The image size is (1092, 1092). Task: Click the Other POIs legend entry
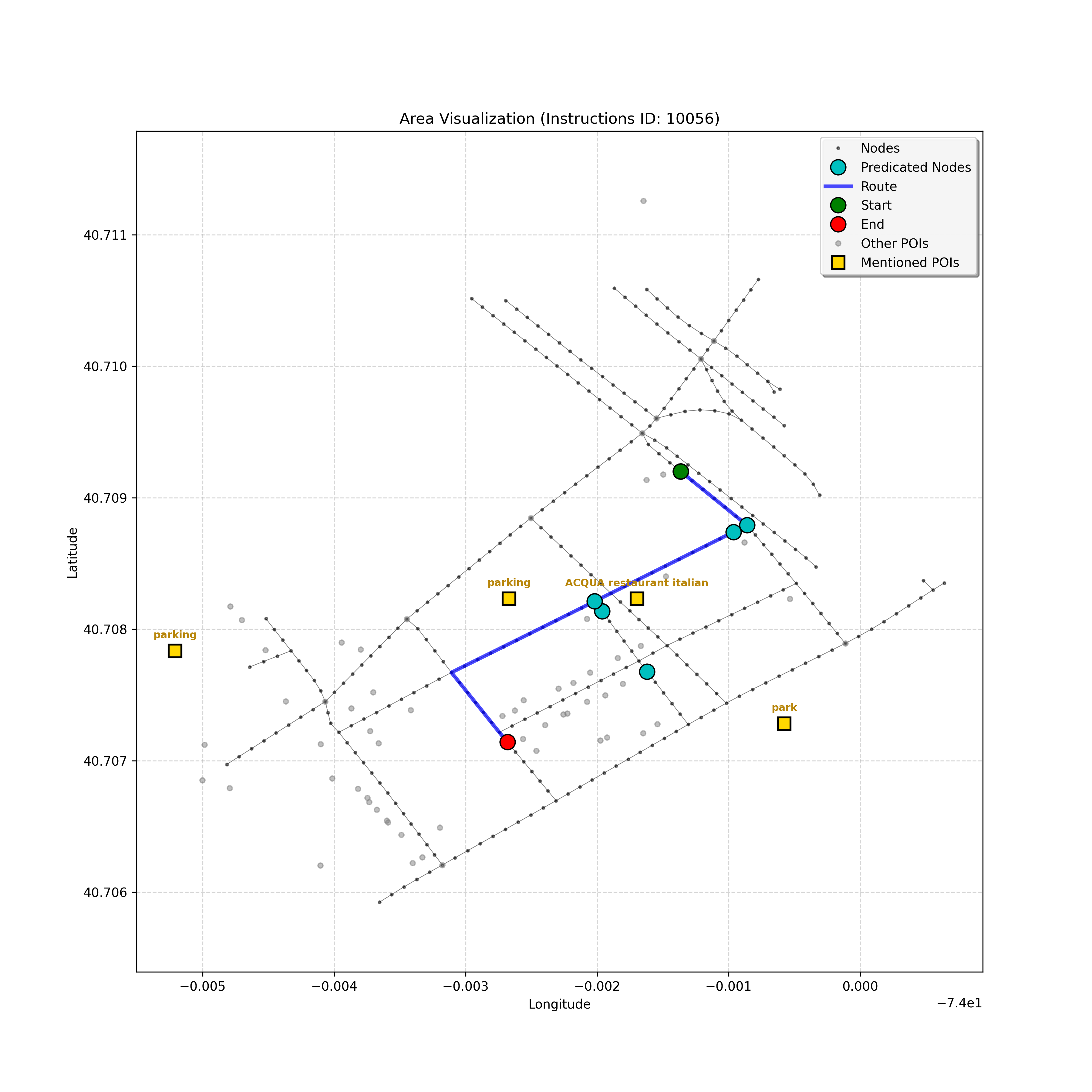point(894,244)
